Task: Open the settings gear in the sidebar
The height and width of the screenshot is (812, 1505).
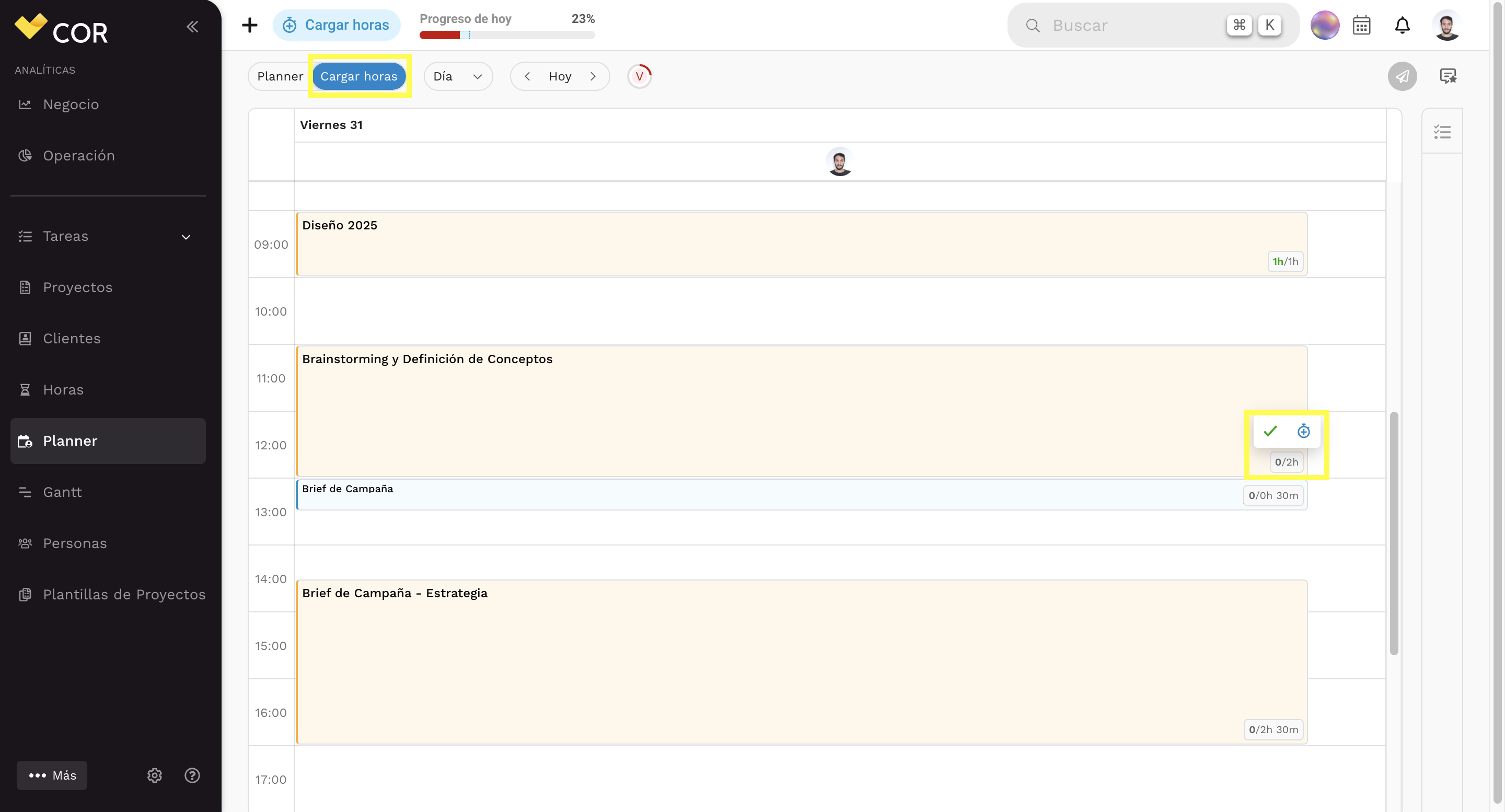Action: (154, 775)
